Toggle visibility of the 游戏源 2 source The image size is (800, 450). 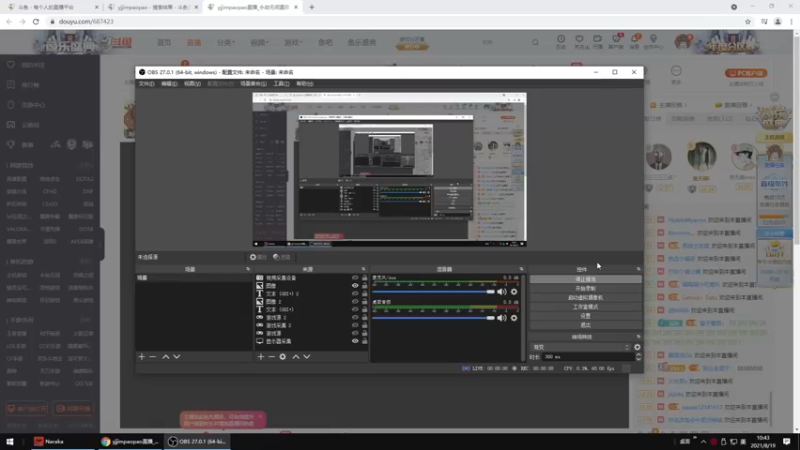[355, 317]
